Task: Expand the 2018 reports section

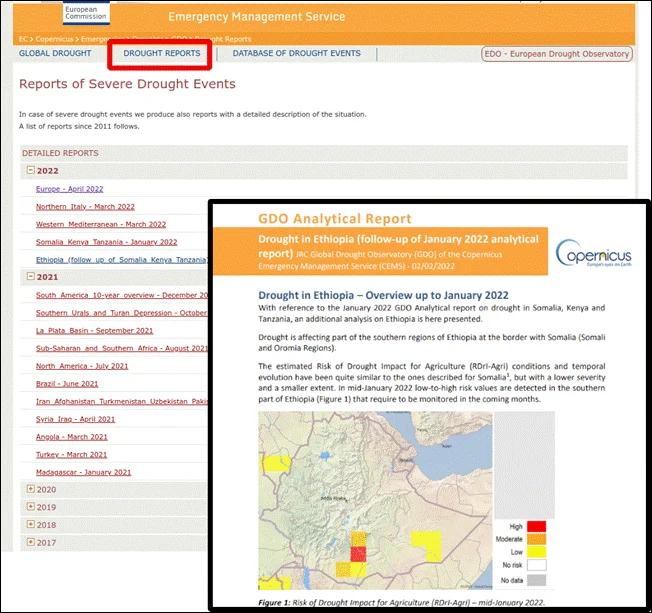Action: [31, 525]
